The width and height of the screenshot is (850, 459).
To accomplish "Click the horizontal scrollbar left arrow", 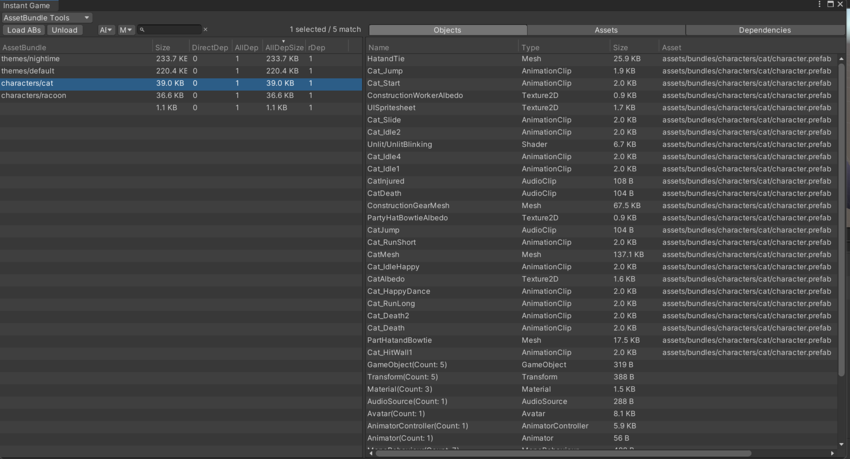I will (x=372, y=453).
